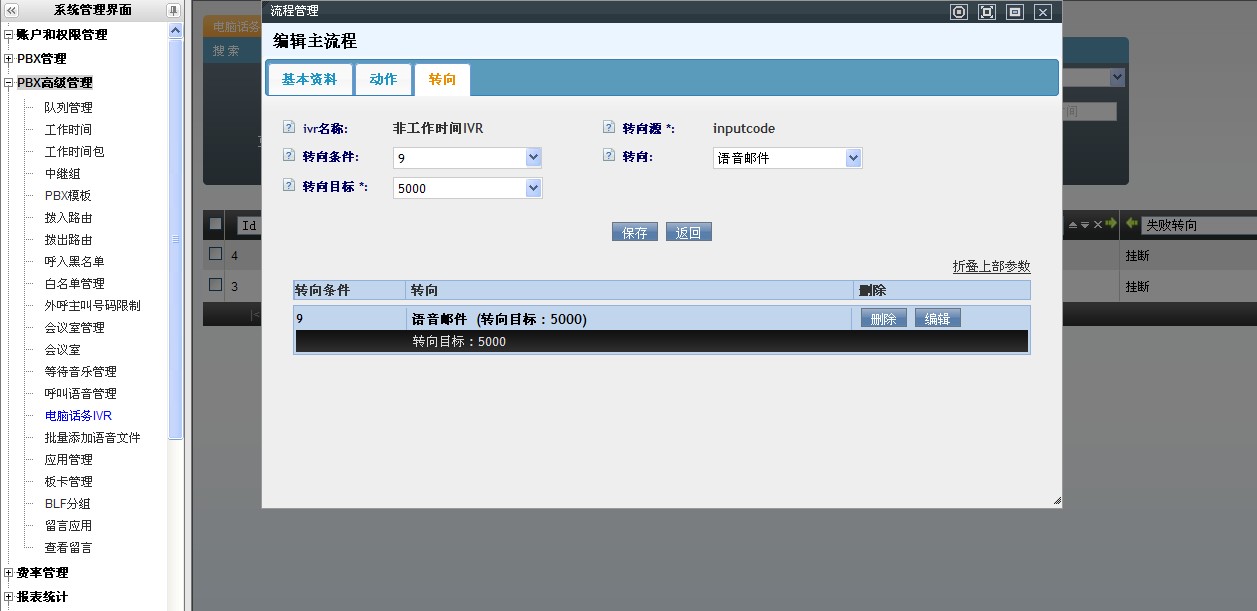The height and width of the screenshot is (611, 1257).
Task: Check the checkbox for row Id 3
Action: (x=215, y=285)
